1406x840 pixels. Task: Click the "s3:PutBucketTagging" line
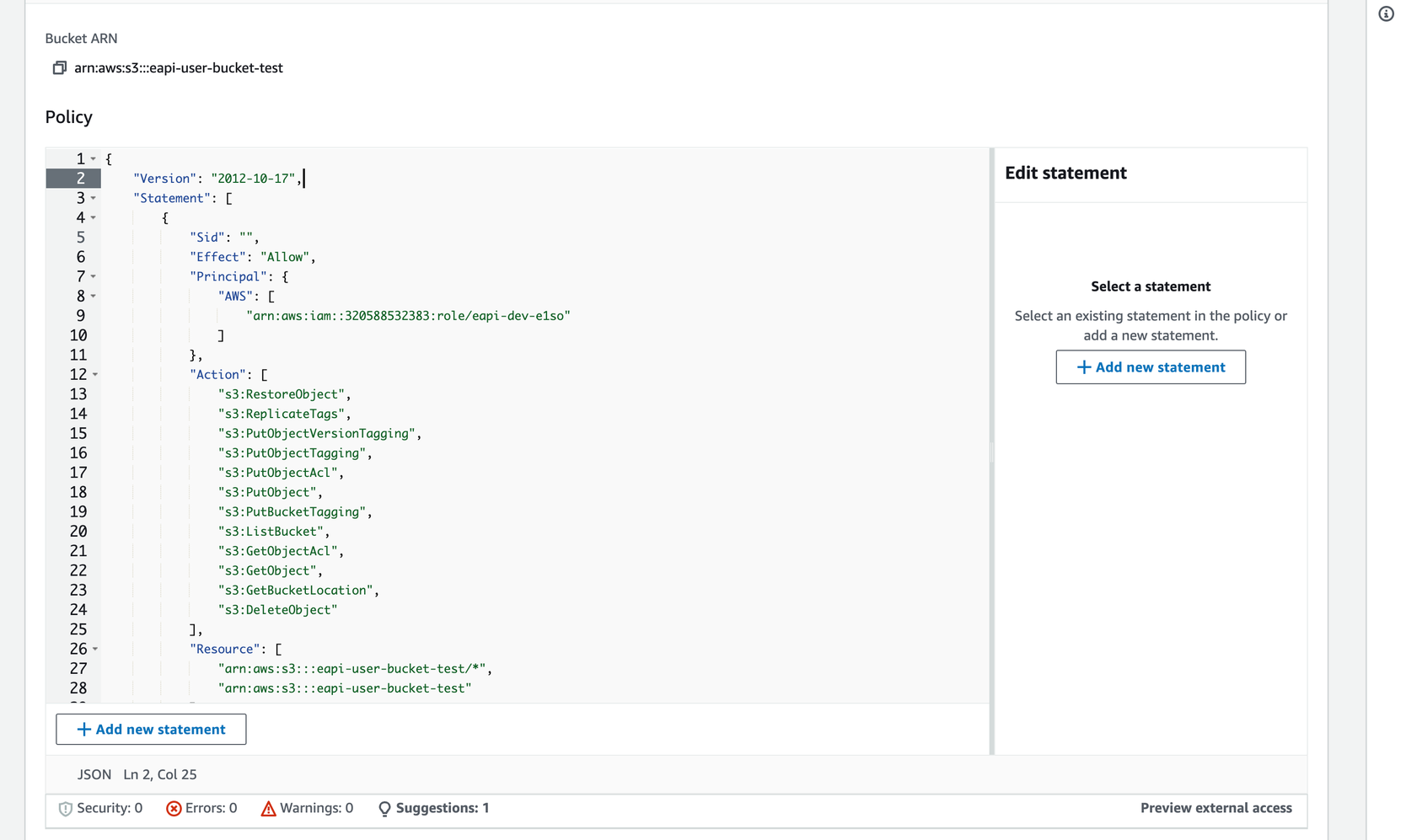click(x=295, y=511)
